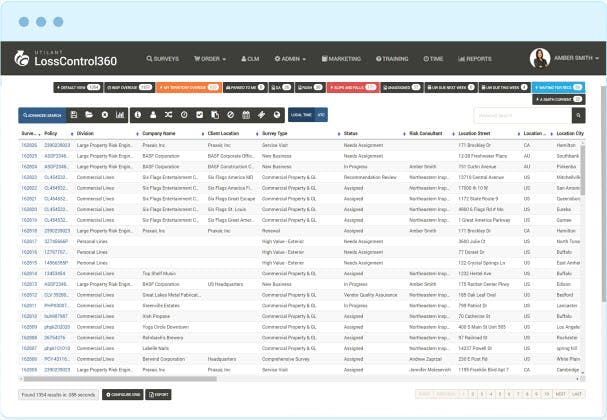Click the Configure Grid button
The height and width of the screenshot is (420, 607).
pyautogui.click(x=123, y=395)
